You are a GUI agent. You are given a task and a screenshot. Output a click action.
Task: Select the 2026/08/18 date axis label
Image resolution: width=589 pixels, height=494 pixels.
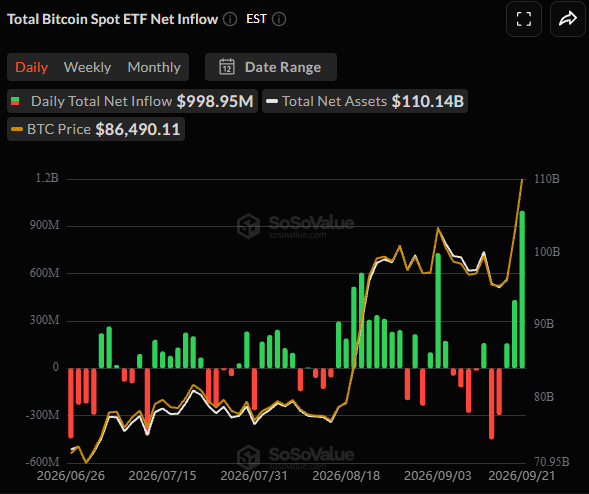point(346,476)
